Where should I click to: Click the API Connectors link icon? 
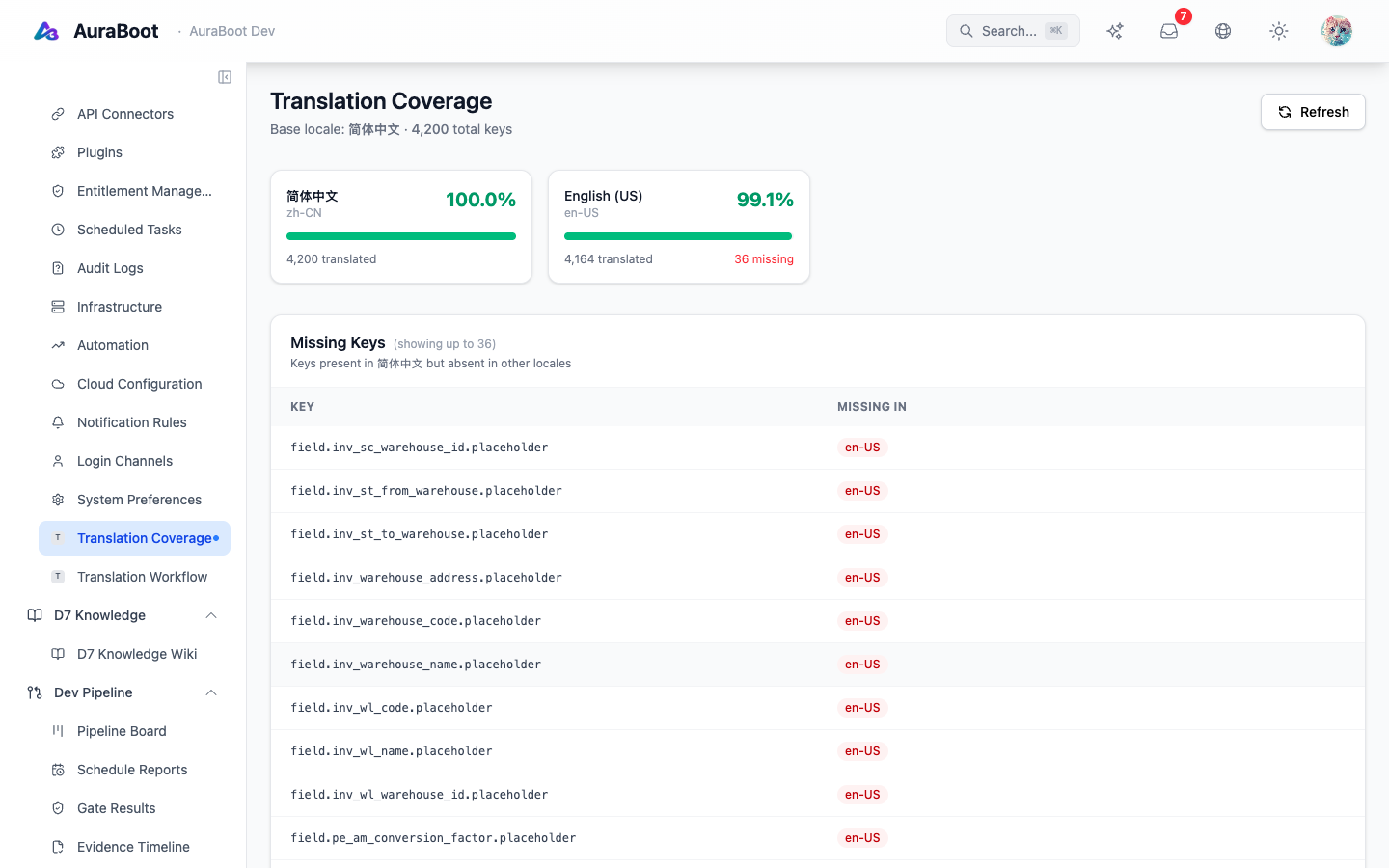(x=58, y=114)
